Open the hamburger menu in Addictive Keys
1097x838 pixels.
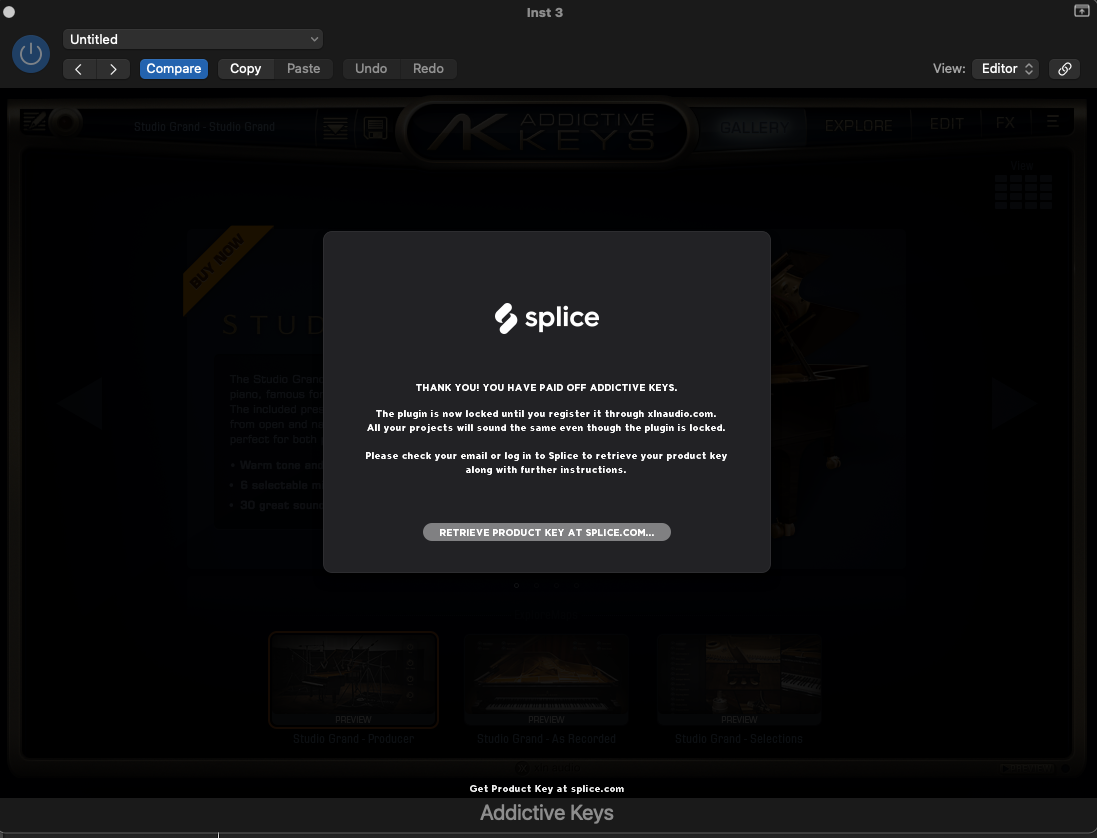click(x=1052, y=122)
